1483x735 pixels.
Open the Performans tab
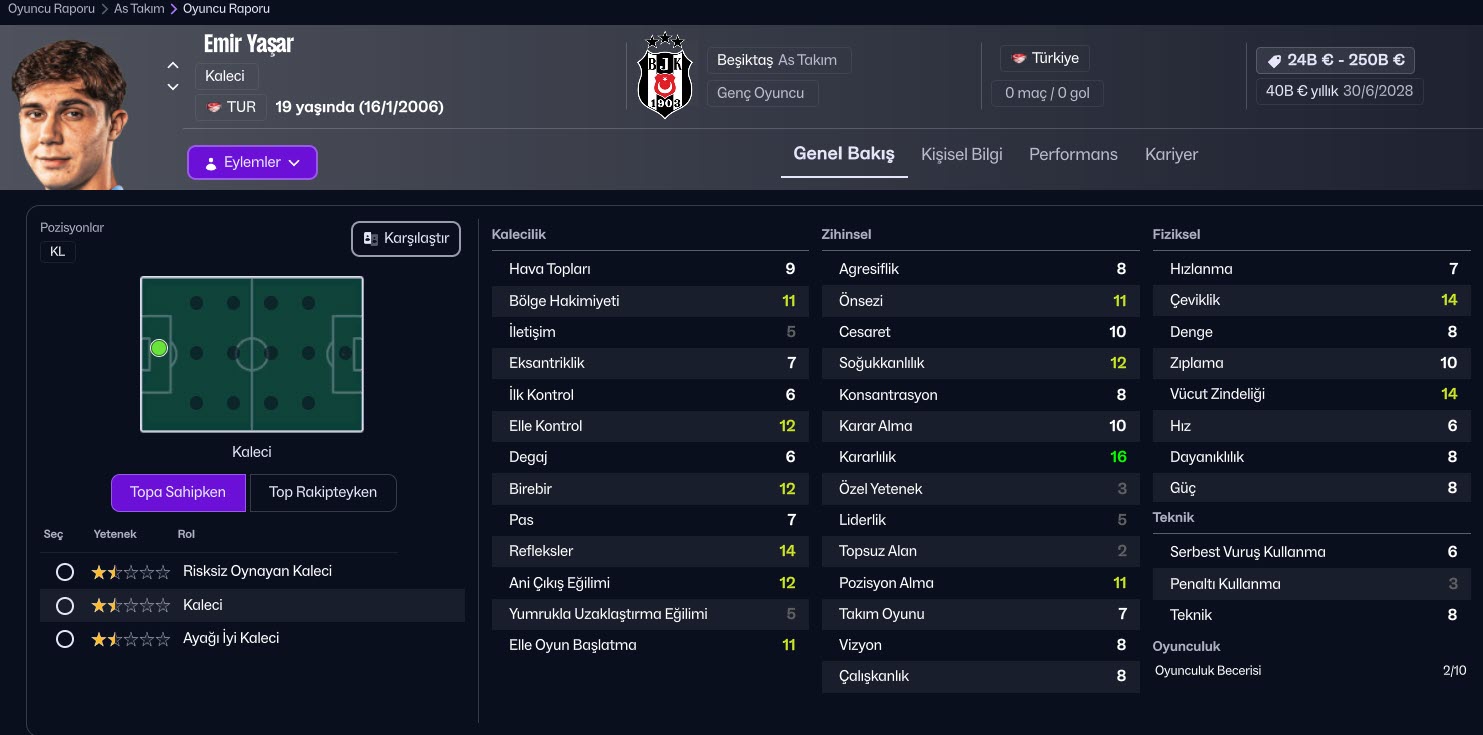[1073, 154]
